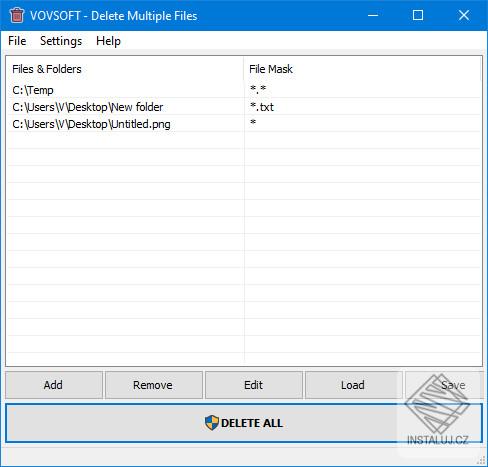
Task: Click the Files & Folders column header
Action: click(x=125, y=69)
